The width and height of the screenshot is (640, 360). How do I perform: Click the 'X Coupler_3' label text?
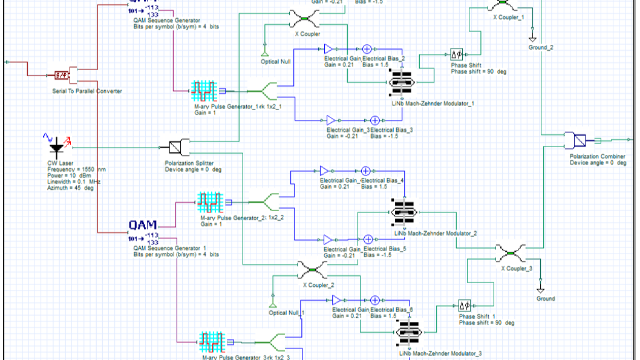click(x=517, y=269)
